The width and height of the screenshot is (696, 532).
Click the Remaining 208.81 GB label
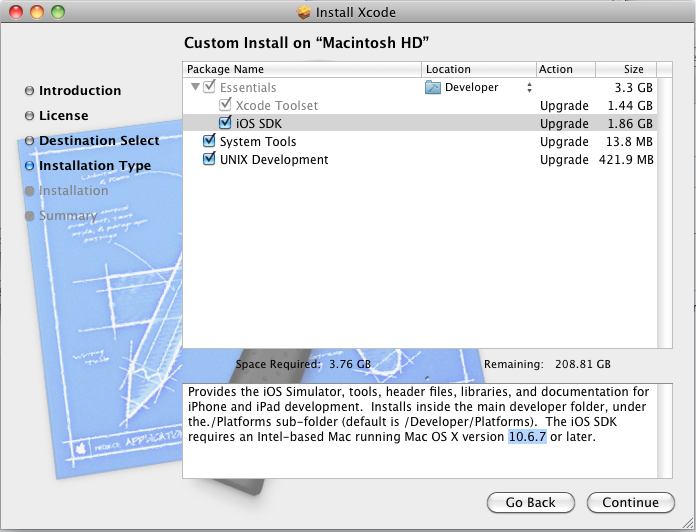[547, 364]
